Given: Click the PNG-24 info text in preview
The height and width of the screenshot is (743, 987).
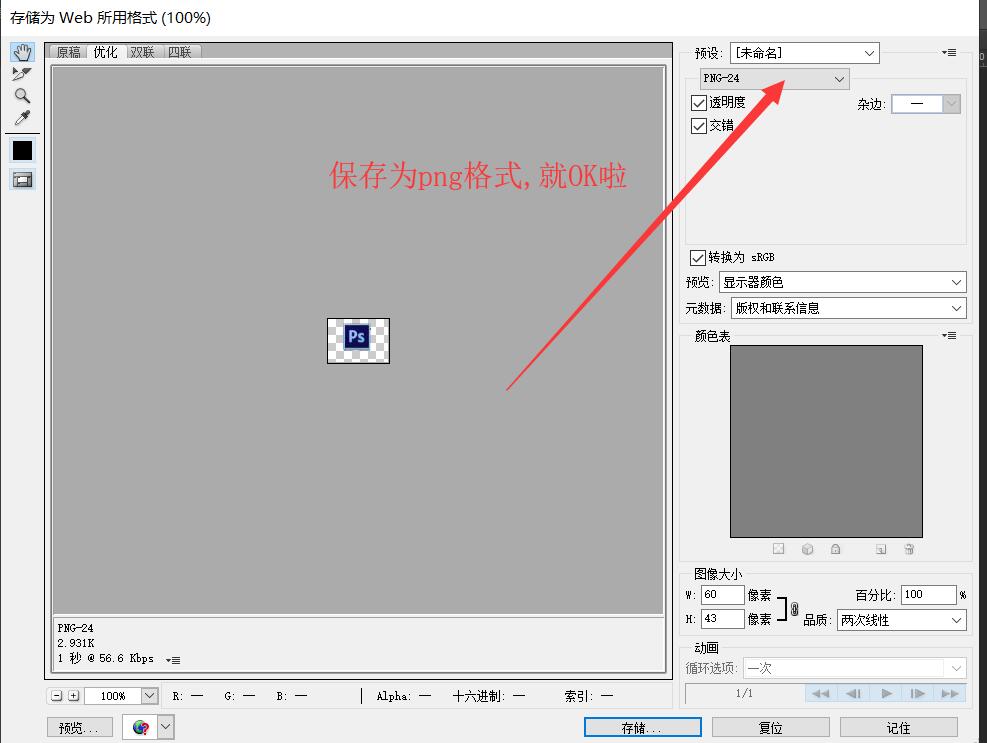Looking at the screenshot, I should (75, 628).
